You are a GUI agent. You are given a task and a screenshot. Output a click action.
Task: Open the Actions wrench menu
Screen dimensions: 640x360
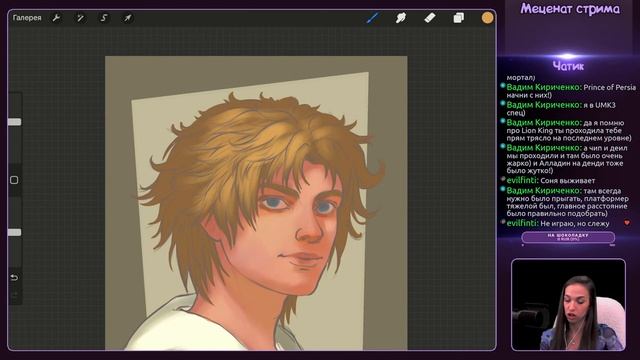pos(56,18)
